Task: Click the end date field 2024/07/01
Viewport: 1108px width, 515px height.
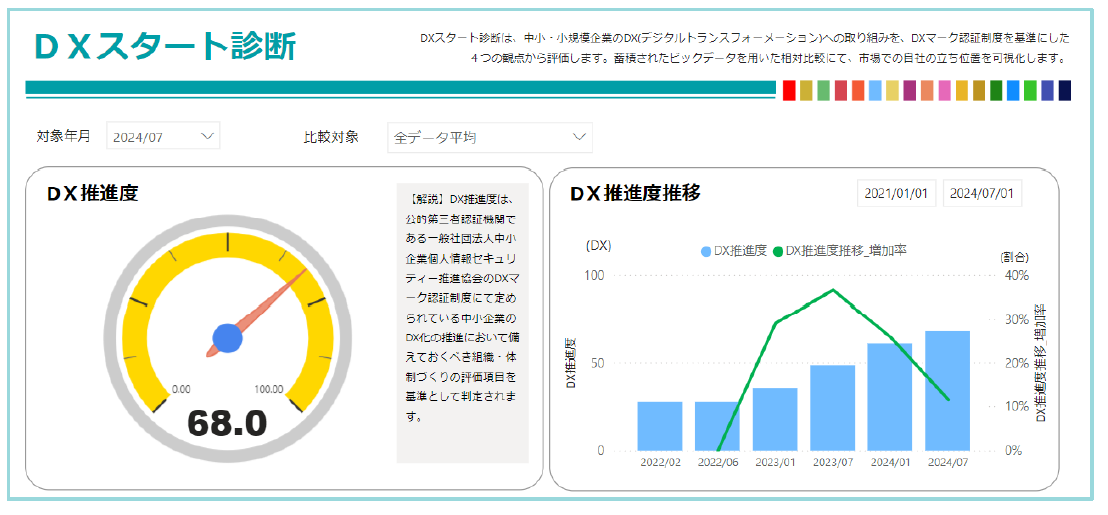Action: 981,193
